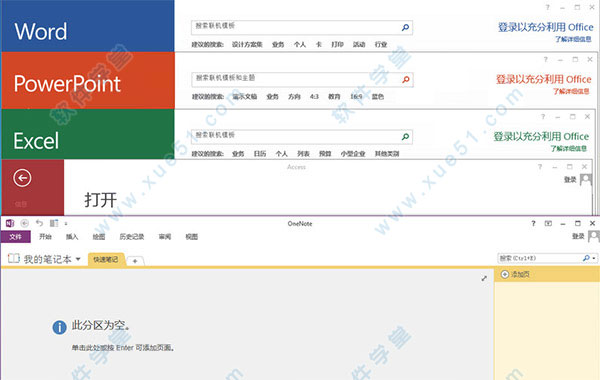
Task: Click PowerPoint suggested search 4:3
Action: coord(314,96)
